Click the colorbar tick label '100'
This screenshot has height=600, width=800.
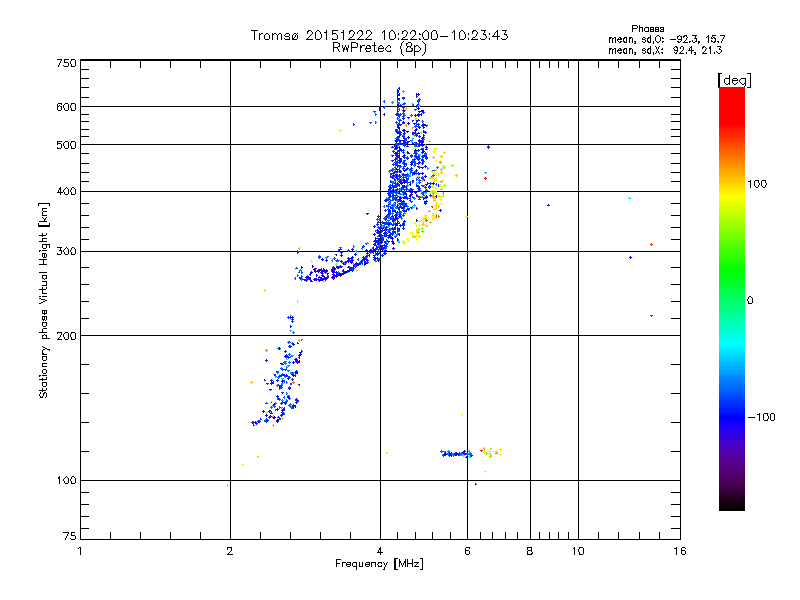point(757,184)
